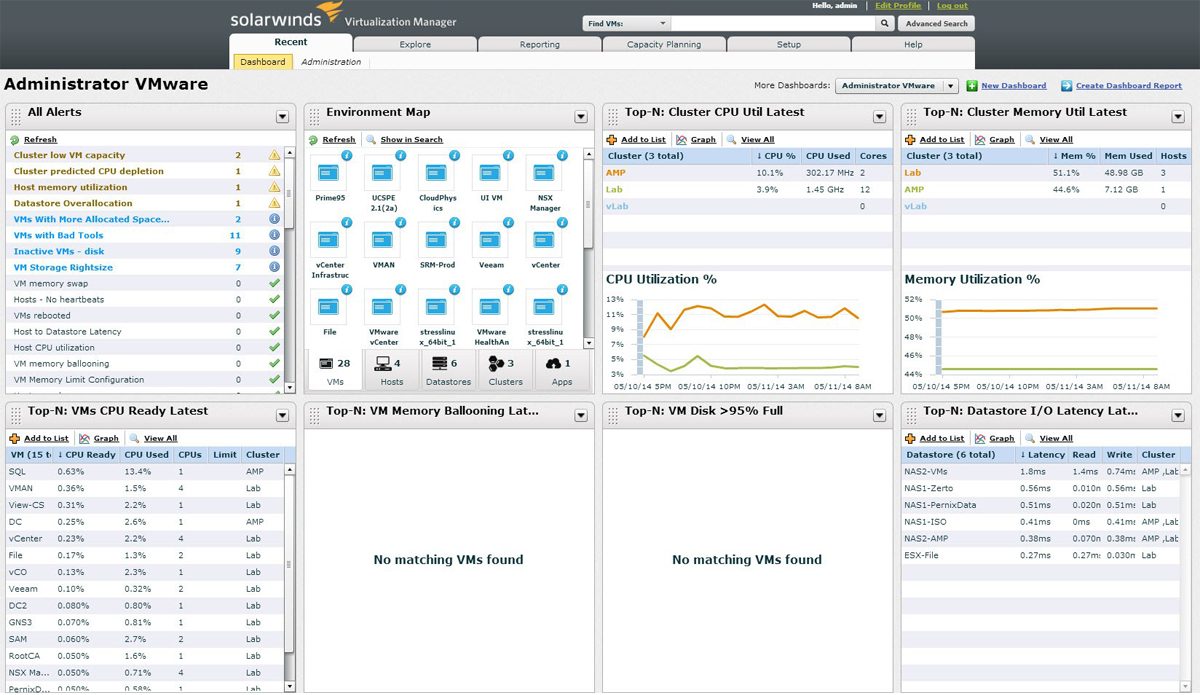Viewport: 1200px width, 695px height.
Task: Open the Administration tab
Action: (x=331, y=61)
